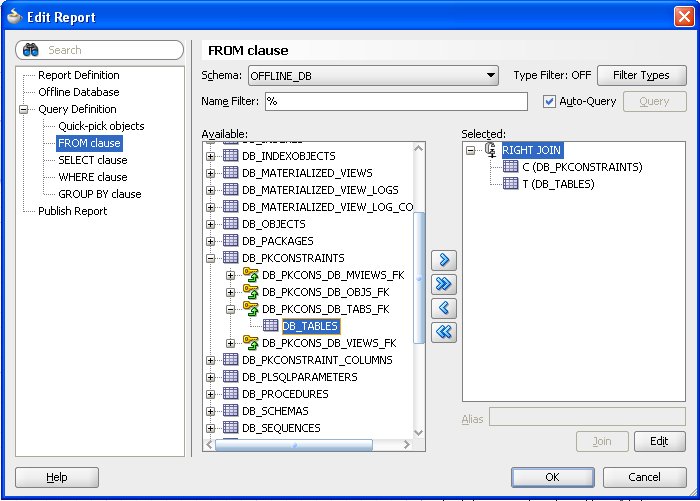The height and width of the screenshot is (501, 700).
Task: Click the foreign key icon for DB_PKCONS_DB_VIEWS_FK
Action: [x=250, y=342]
